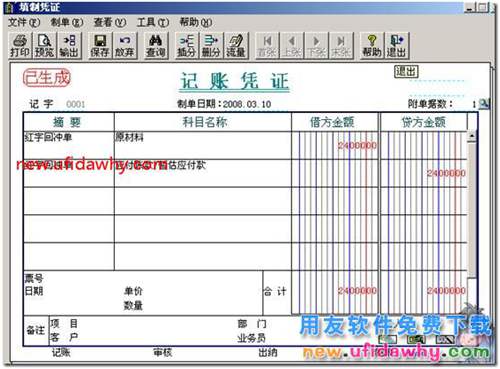Screen dimensions: 500x369
Task: Open the 制单 menu
Action: point(67,22)
